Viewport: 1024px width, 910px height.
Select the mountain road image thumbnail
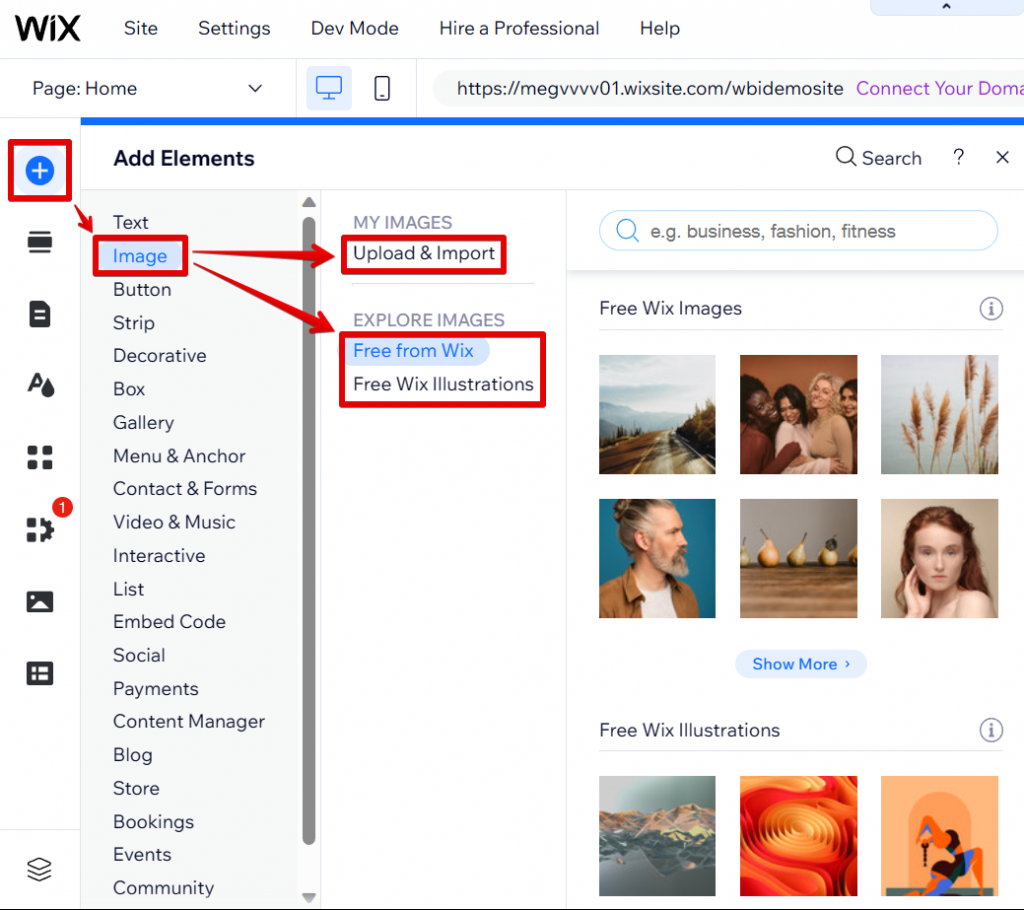[x=657, y=414]
